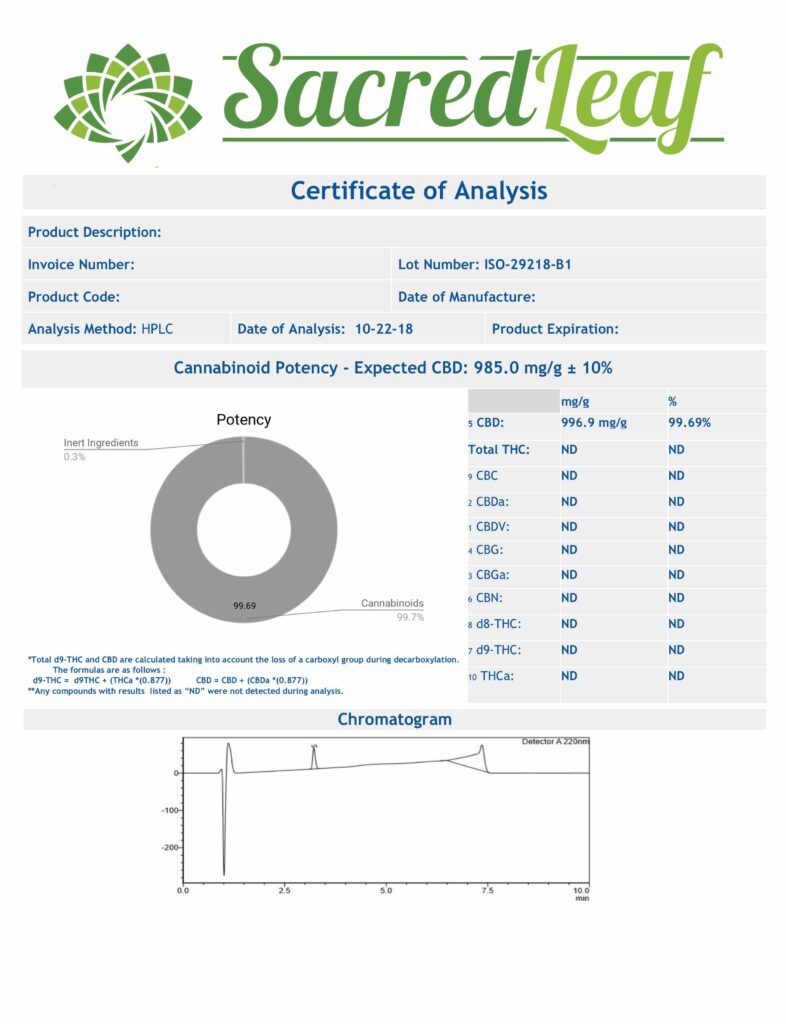786x1024 pixels.
Task: Click the Cannabinoids 99.7% chart label
Action: 393,610
